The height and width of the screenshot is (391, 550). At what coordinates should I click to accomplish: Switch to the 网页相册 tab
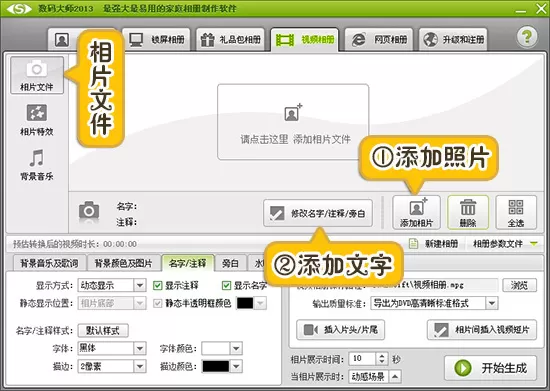pos(379,39)
